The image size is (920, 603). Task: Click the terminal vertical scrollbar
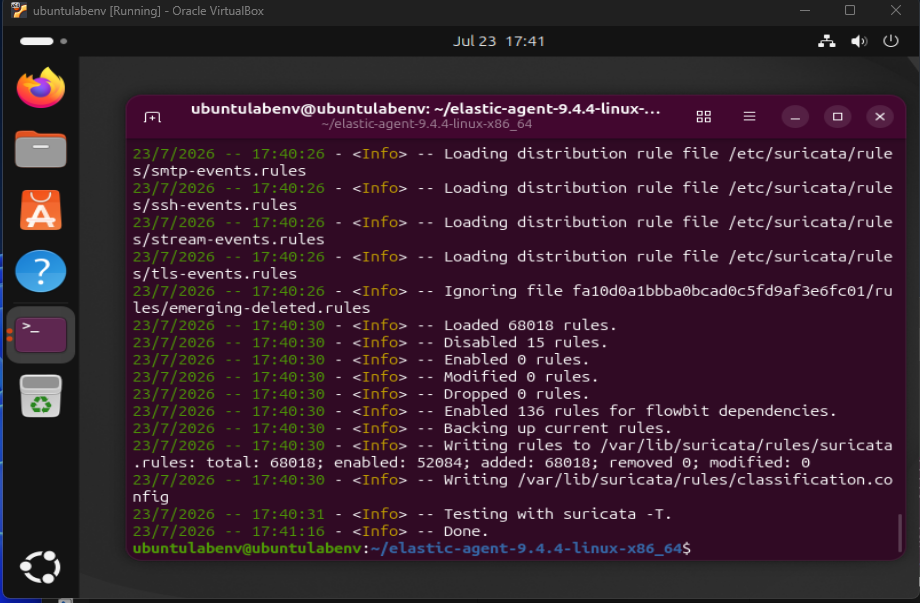pos(899,533)
